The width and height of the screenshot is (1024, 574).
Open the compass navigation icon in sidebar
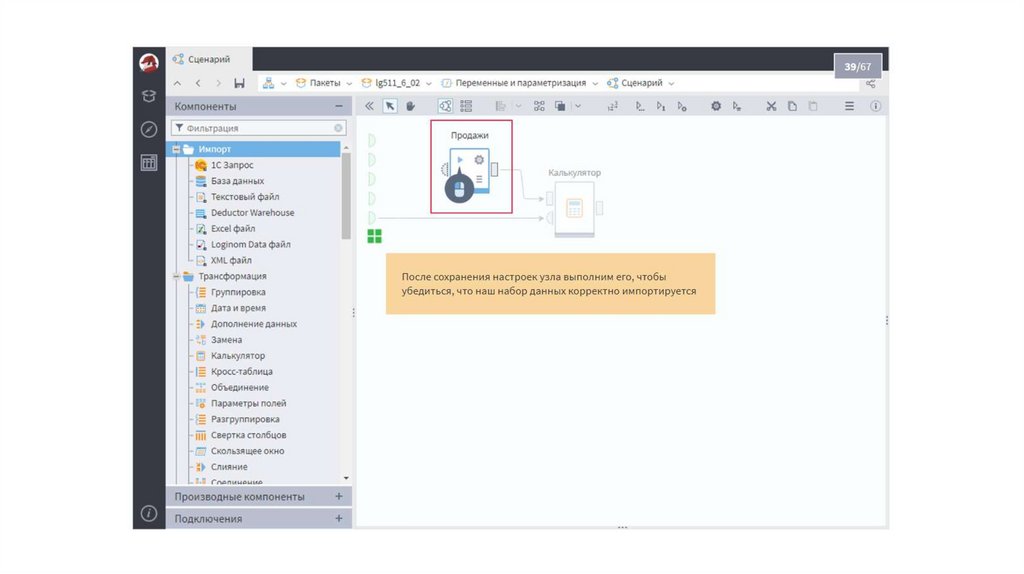(149, 129)
